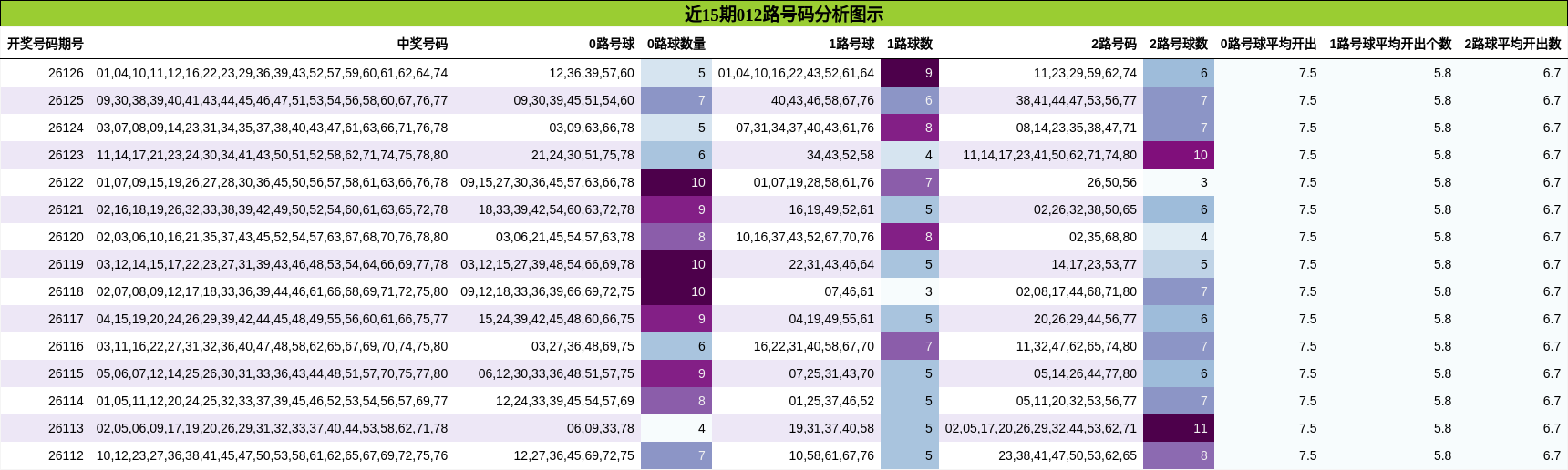The height and width of the screenshot is (470, 1568).
Task: Select winning numbers cell of row 26118
Action: coord(272,291)
